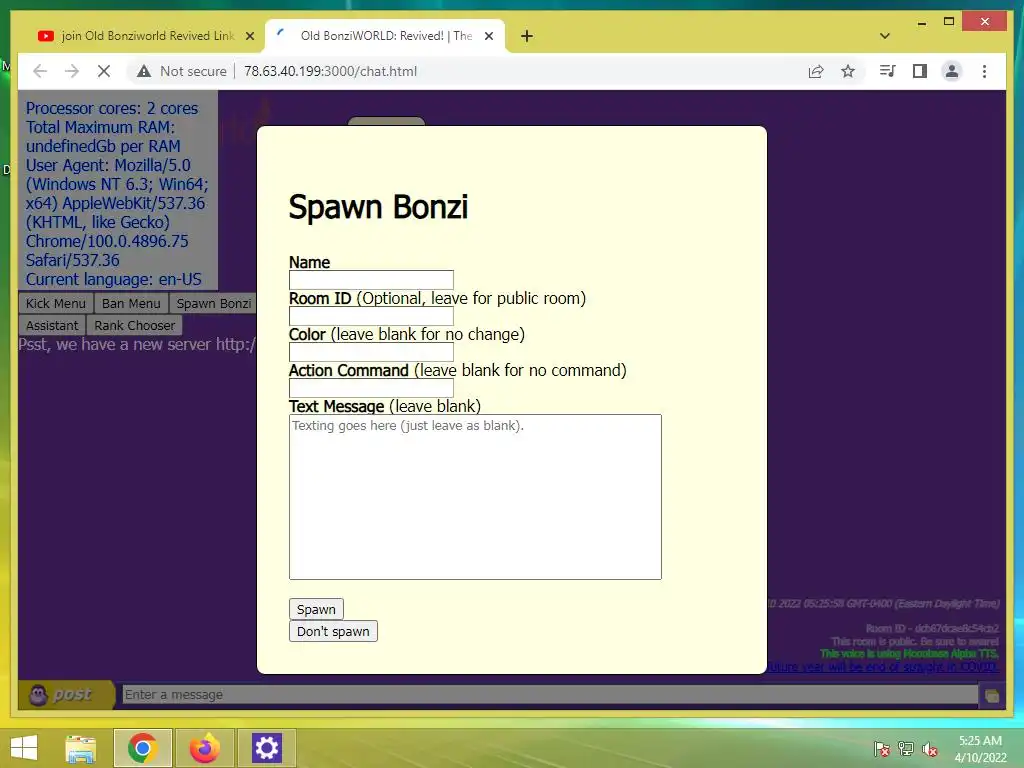Open the Chrome profile icon
Image resolution: width=1024 pixels, height=768 pixels.
click(952, 71)
